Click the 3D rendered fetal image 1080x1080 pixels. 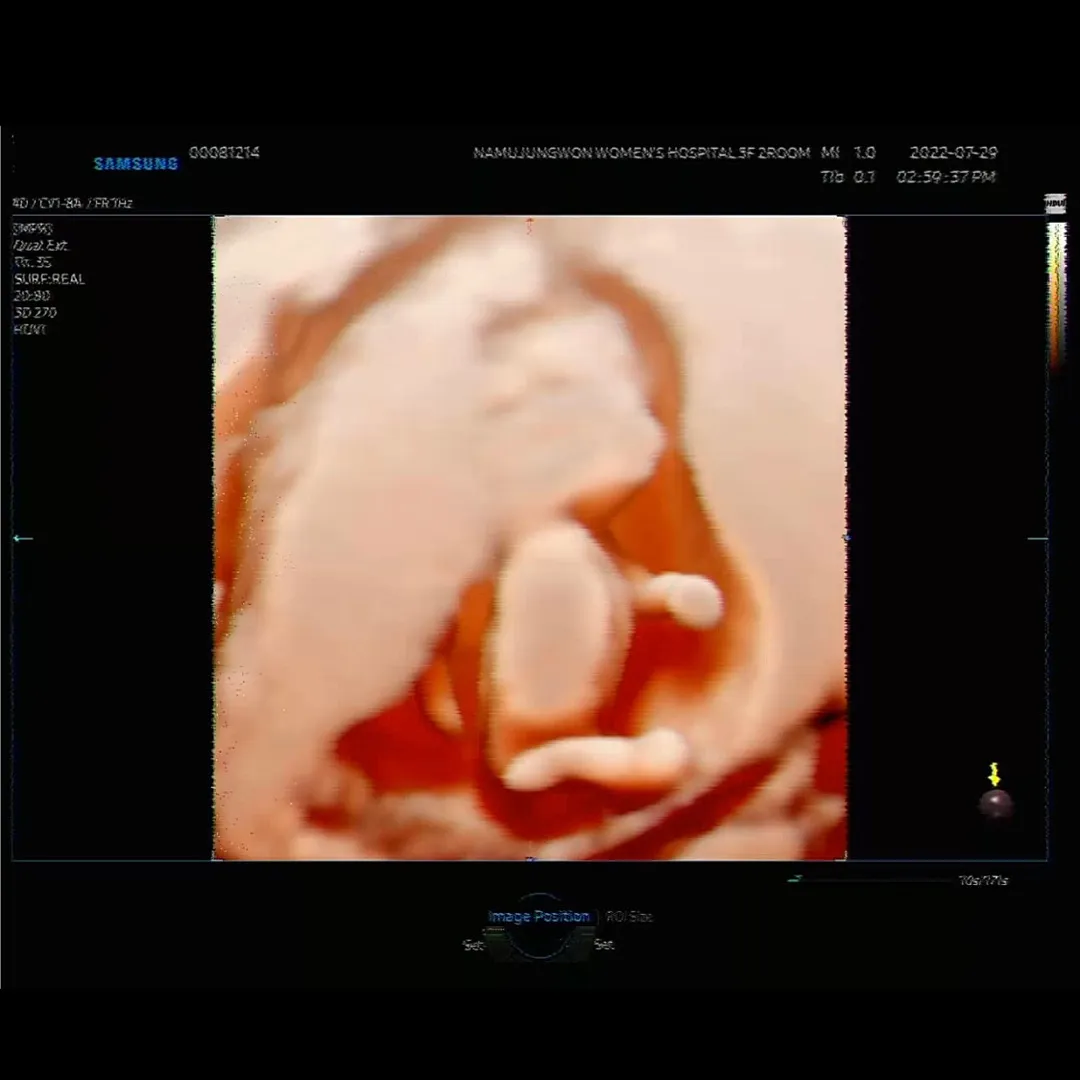tap(530, 538)
